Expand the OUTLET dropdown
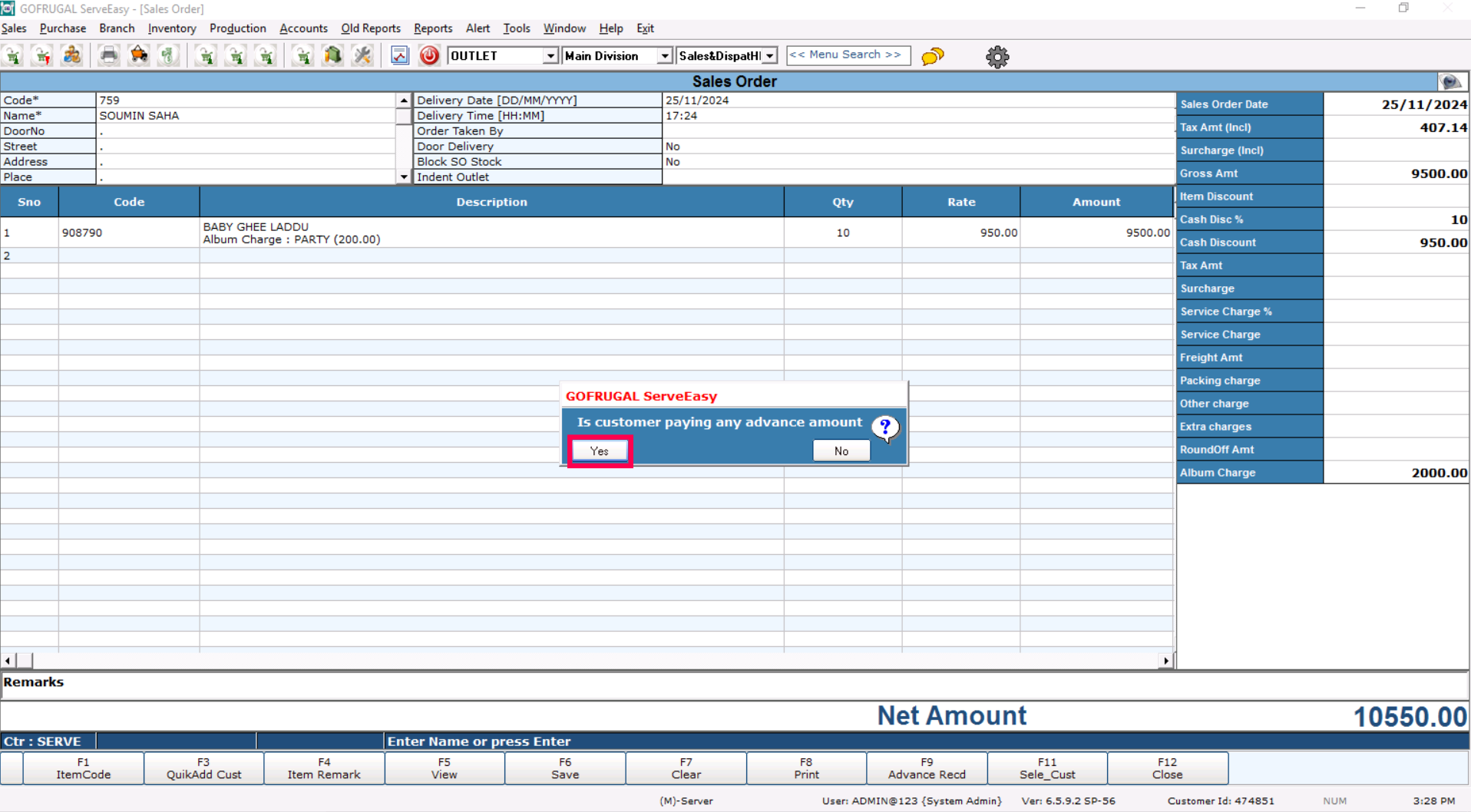Image resolution: width=1471 pixels, height=812 pixels. click(550, 56)
